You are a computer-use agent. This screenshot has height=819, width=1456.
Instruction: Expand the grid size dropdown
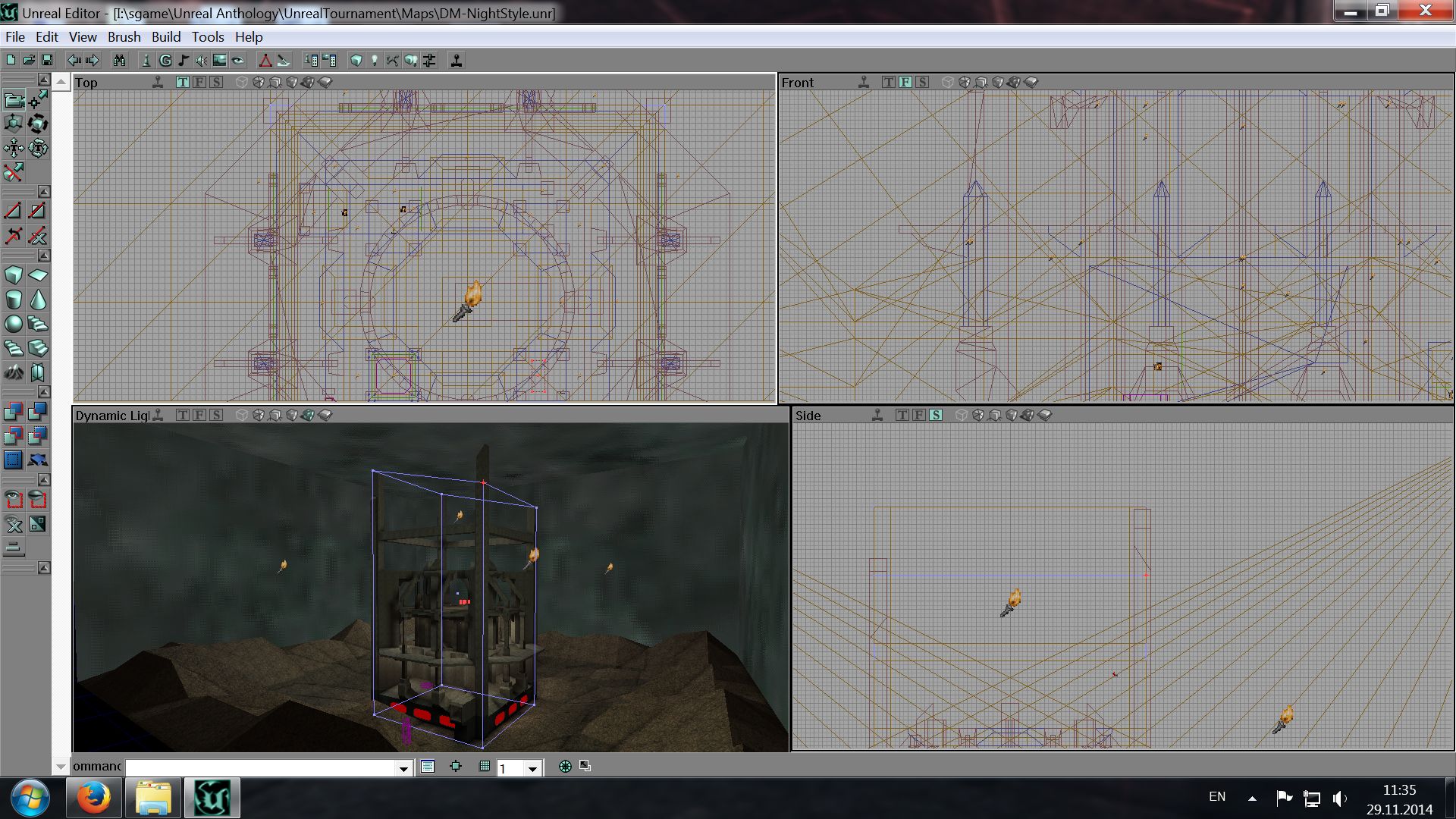[532, 768]
